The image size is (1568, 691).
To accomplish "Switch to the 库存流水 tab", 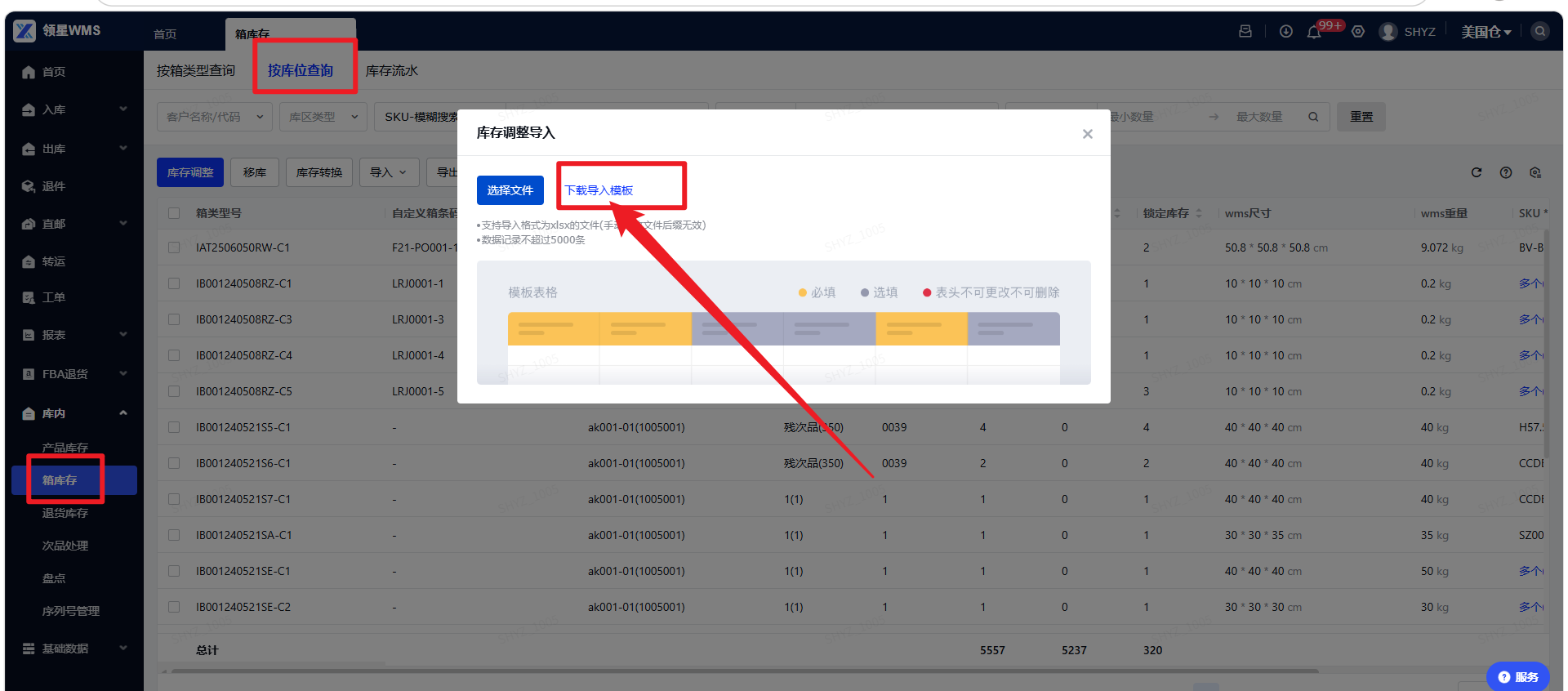I will click(x=392, y=71).
